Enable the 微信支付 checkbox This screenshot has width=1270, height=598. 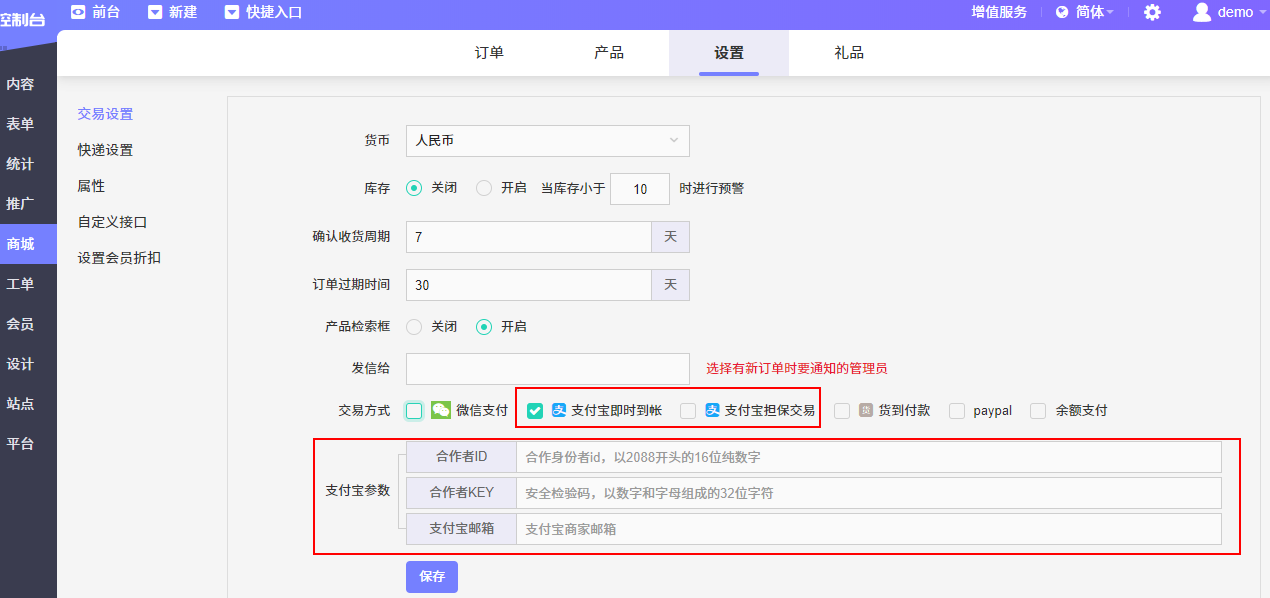[414, 410]
